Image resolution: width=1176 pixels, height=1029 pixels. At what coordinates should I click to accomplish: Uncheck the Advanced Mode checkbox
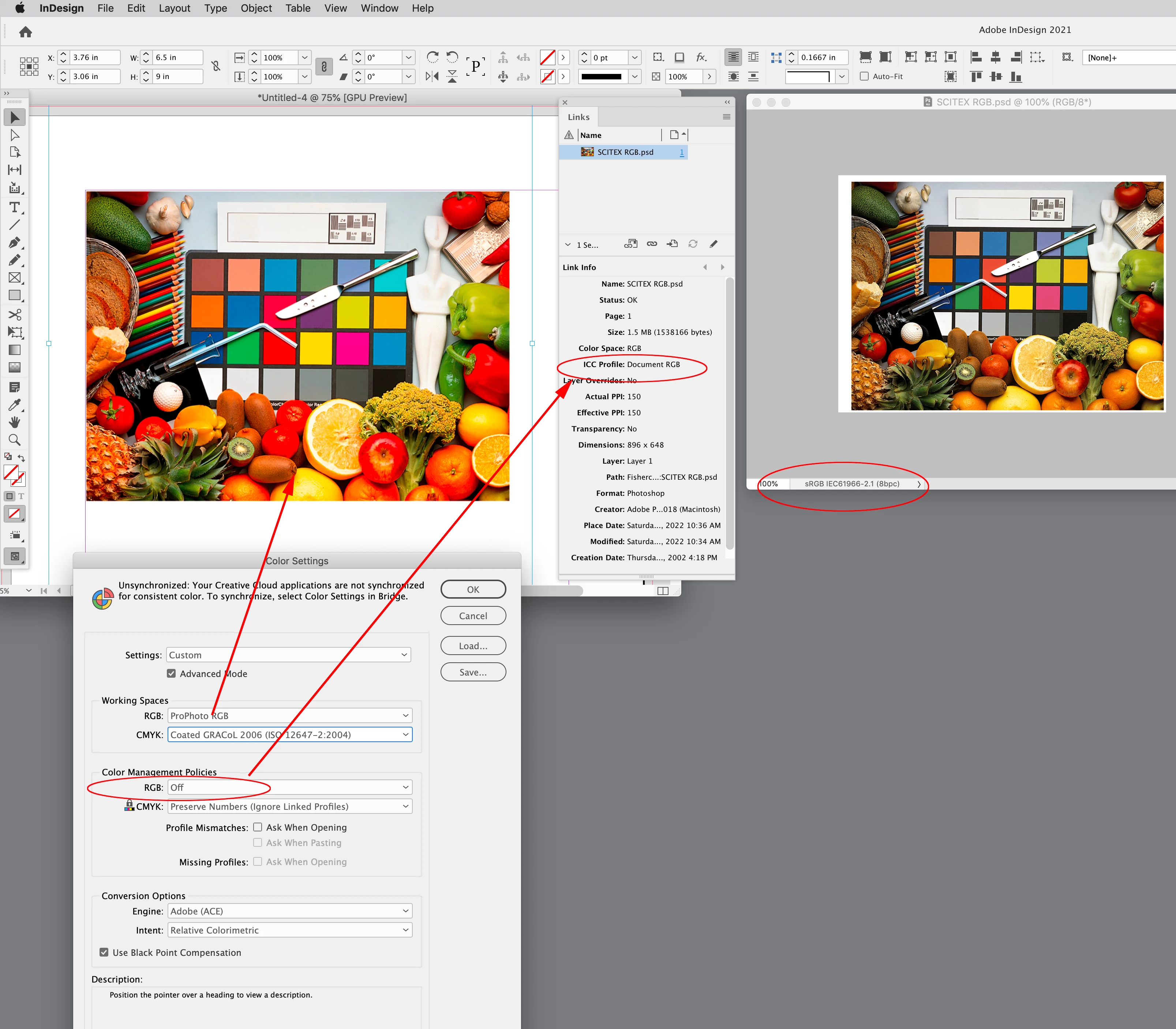point(171,674)
